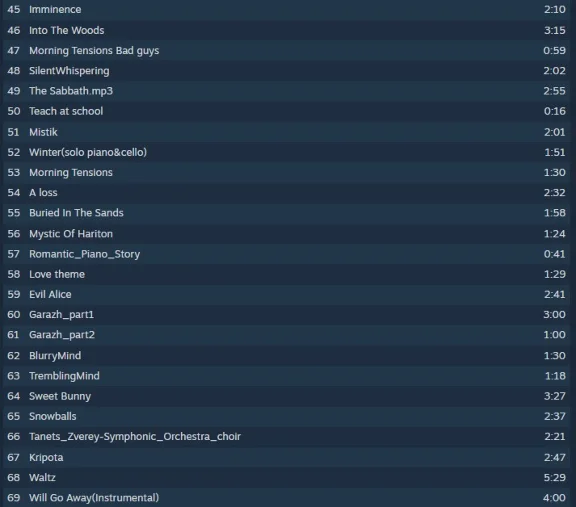Choose the Love theme track
The height and width of the screenshot is (507, 576).
pyautogui.click(x=286, y=274)
